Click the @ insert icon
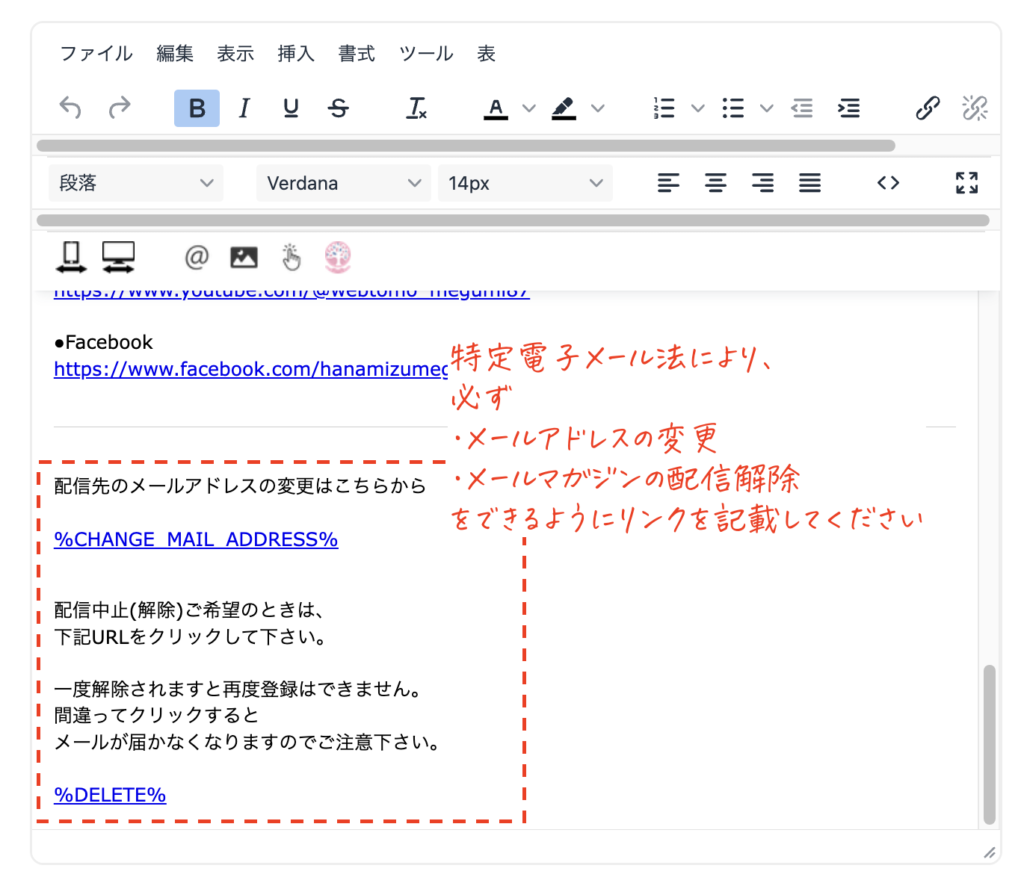The height and width of the screenshot is (880, 1024). coord(197,258)
